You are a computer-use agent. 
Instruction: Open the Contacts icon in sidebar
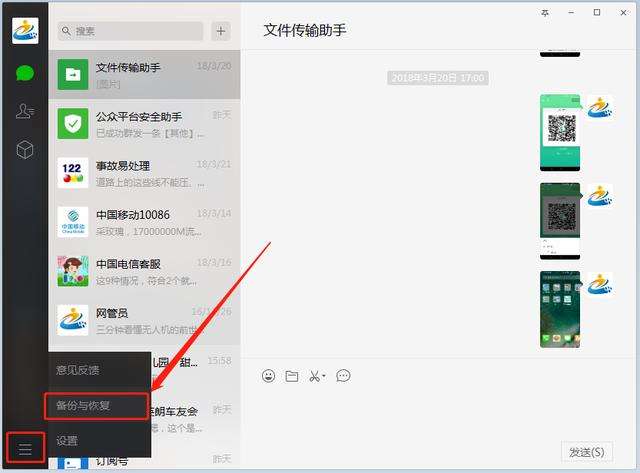tap(25, 111)
